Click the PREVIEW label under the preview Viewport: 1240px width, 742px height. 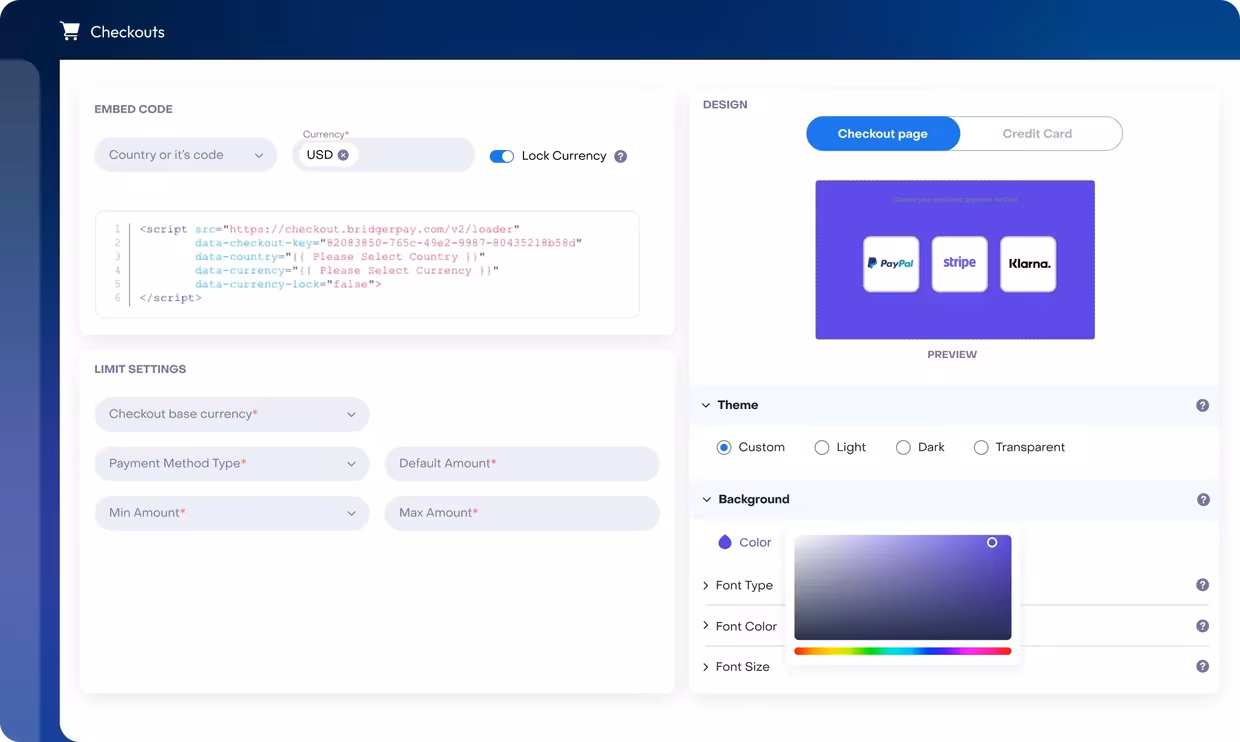pyautogui.click(x=952, y=354)
